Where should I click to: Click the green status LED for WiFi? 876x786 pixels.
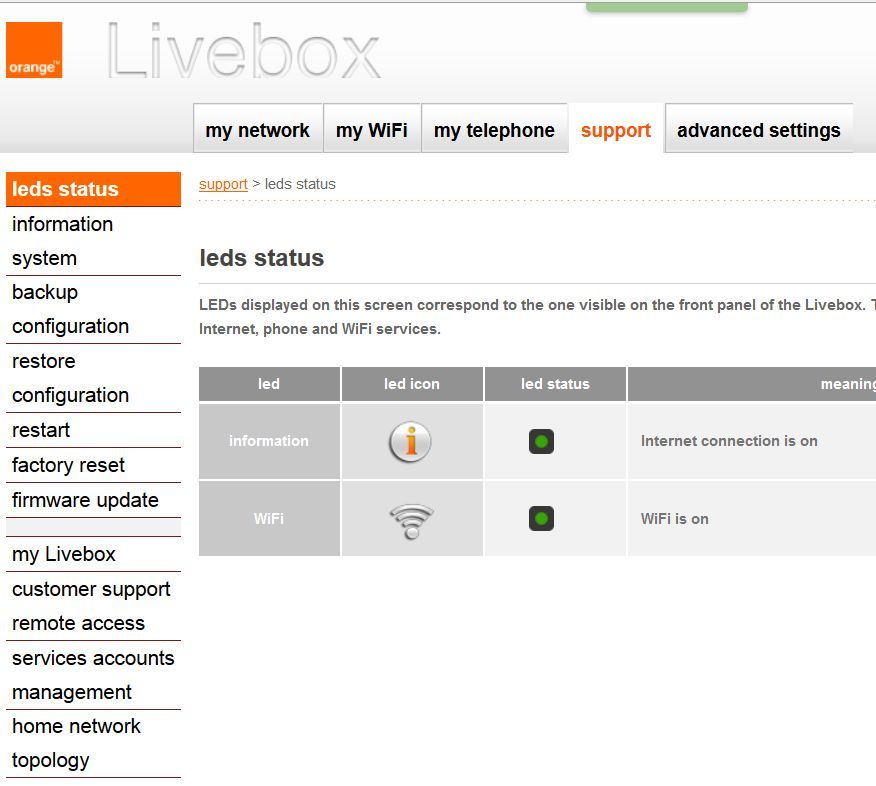(x=541, y=518)
